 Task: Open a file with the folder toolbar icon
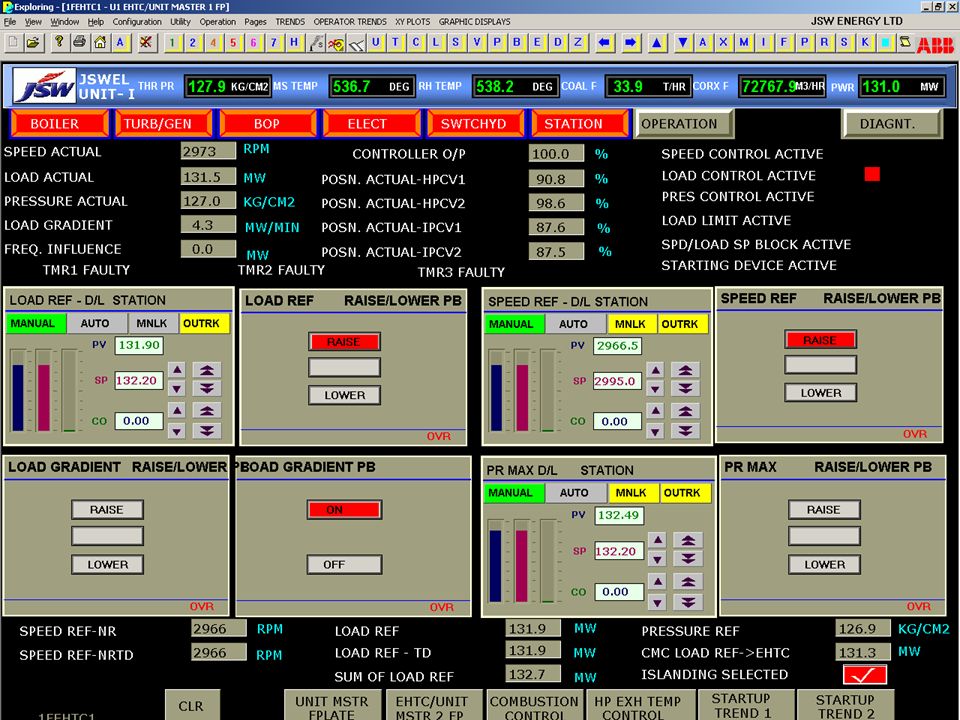33,43
